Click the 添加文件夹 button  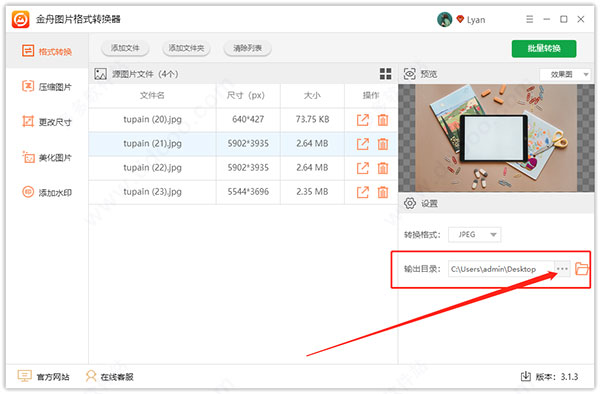point(186,48)
